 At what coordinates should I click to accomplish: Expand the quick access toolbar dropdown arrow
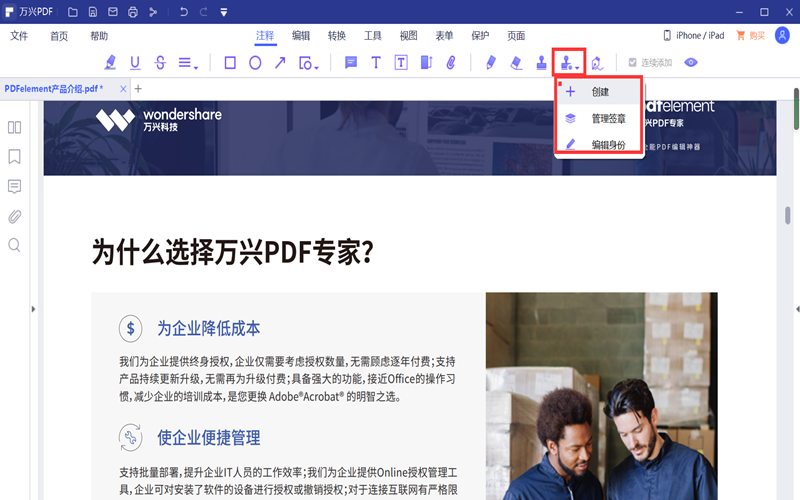223,12
